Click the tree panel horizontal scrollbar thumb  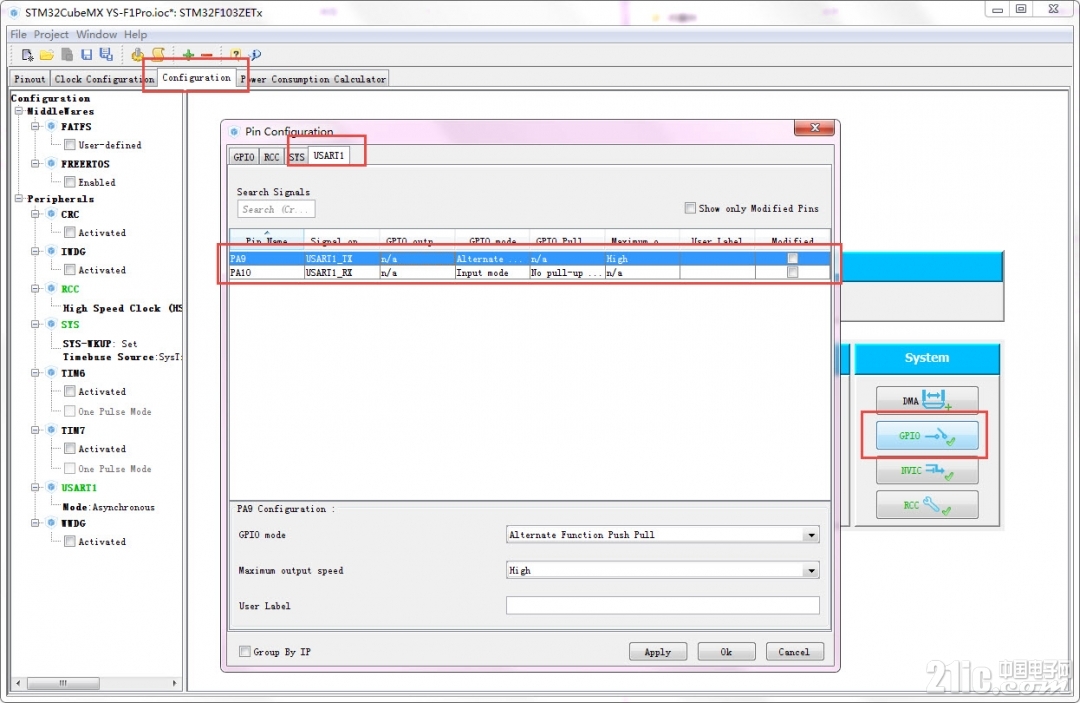pyautogui.click(x=63, y=683)
